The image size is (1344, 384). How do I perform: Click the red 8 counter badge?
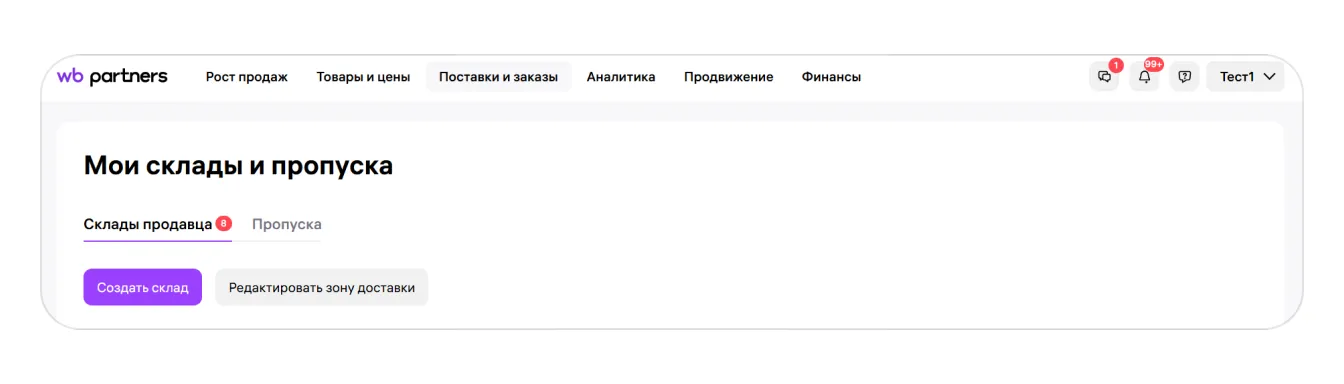click(x=223, y=223)
